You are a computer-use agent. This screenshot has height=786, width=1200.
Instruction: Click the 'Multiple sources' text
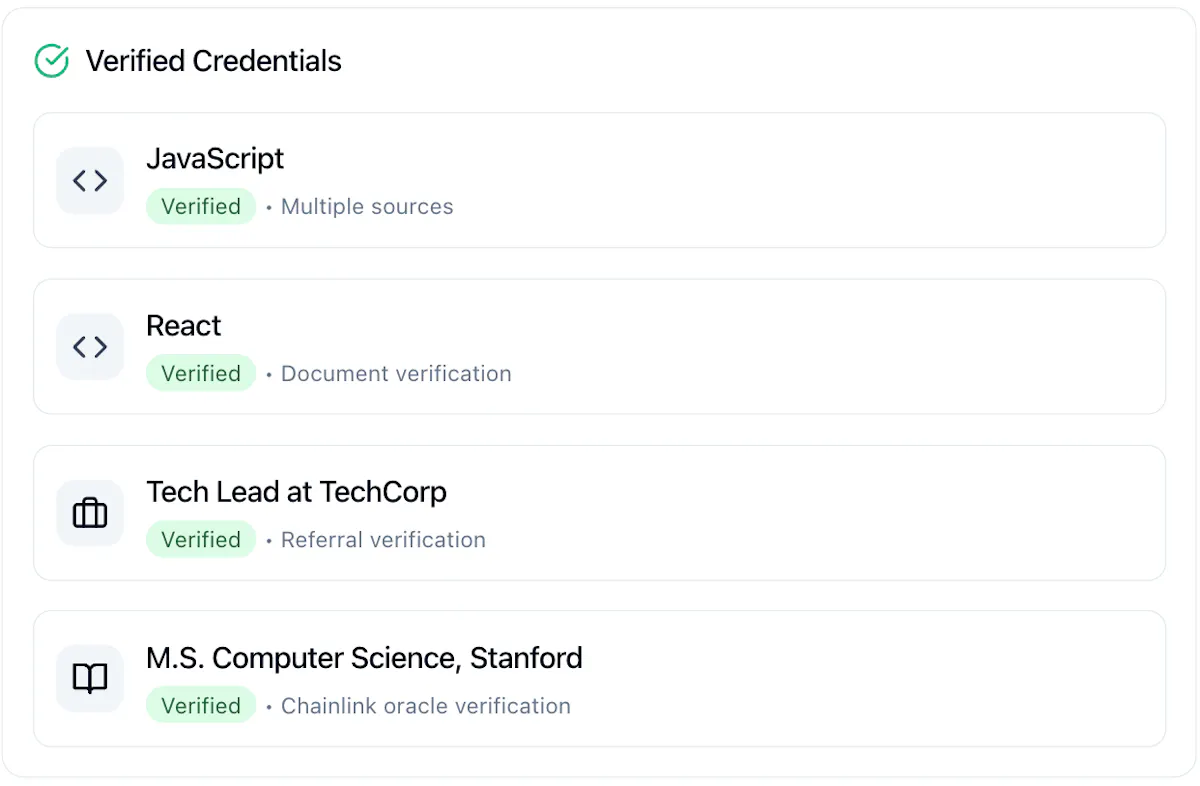[367, 207]
